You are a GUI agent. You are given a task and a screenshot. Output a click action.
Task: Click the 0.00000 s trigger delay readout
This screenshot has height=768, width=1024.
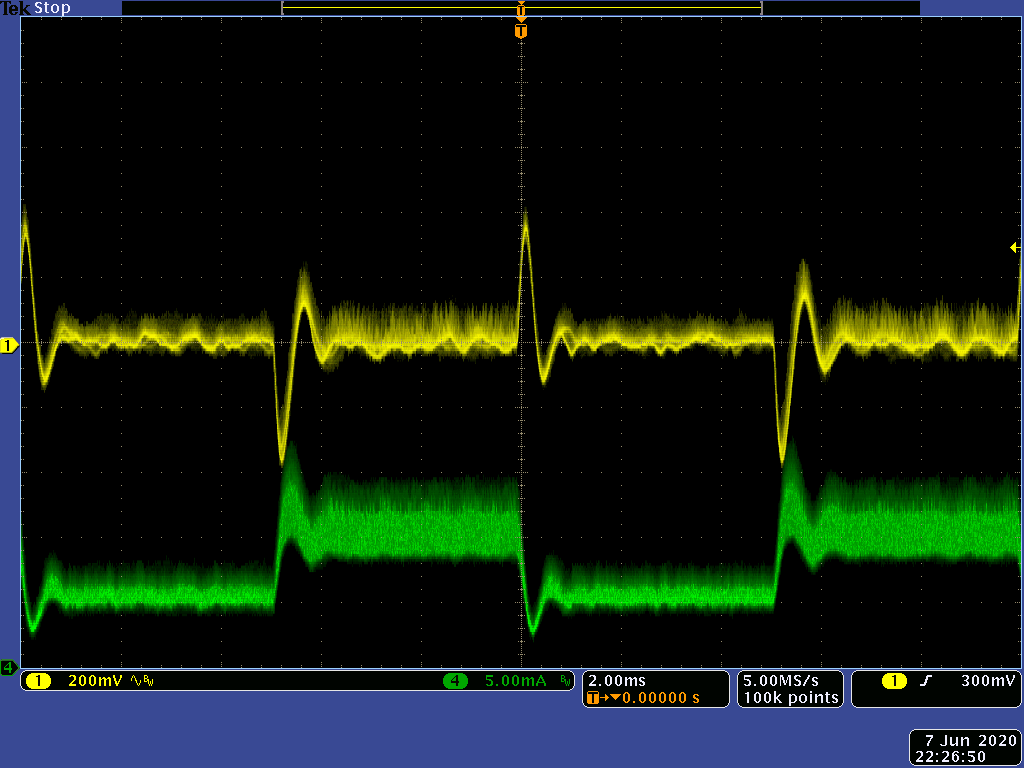660,698
